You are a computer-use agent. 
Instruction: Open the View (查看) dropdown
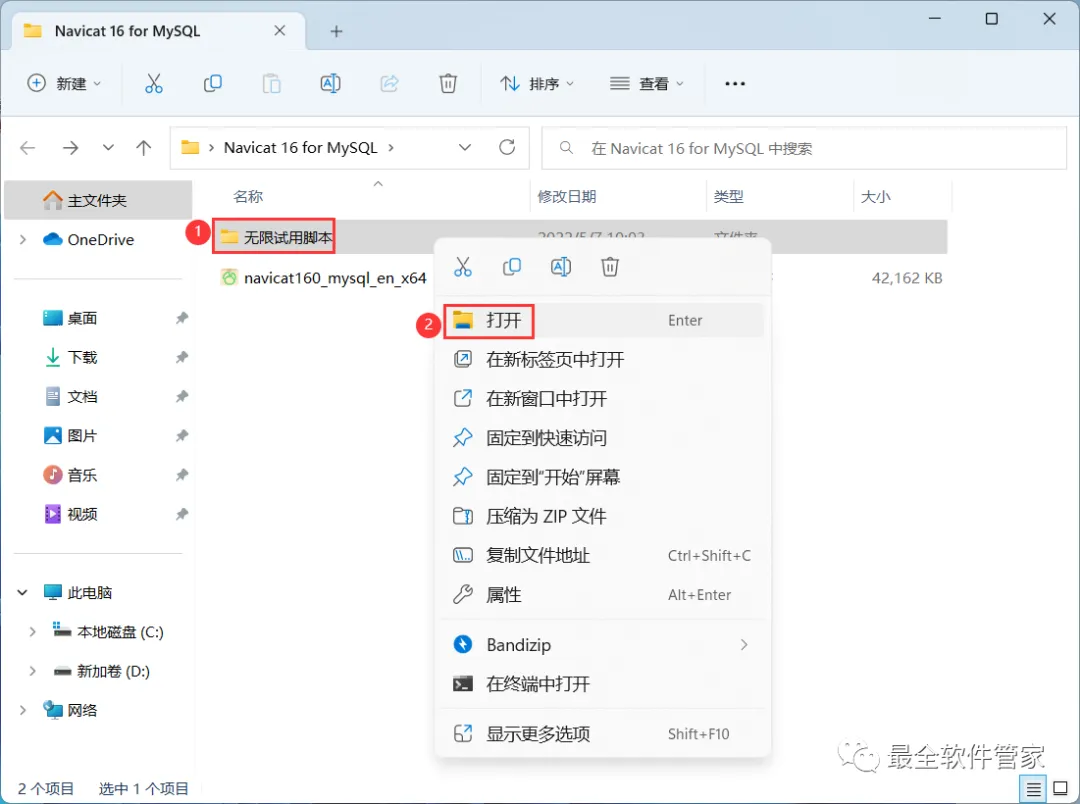click(x=646, y=83)
